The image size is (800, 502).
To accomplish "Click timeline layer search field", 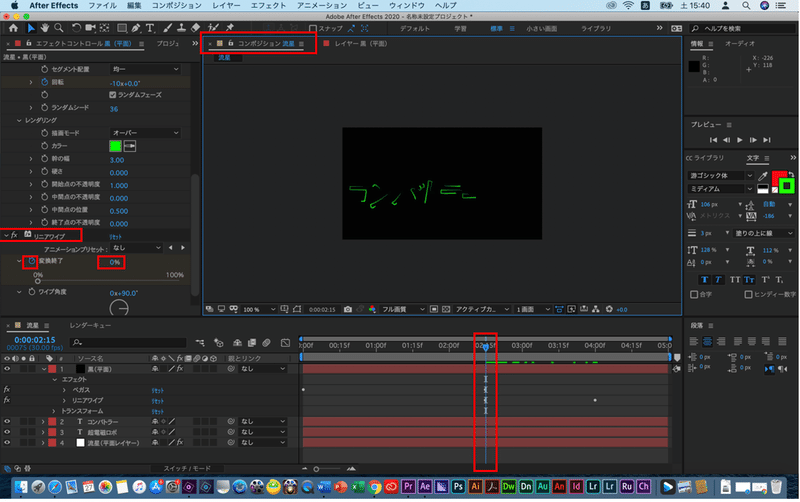I will tap(128, 343).
